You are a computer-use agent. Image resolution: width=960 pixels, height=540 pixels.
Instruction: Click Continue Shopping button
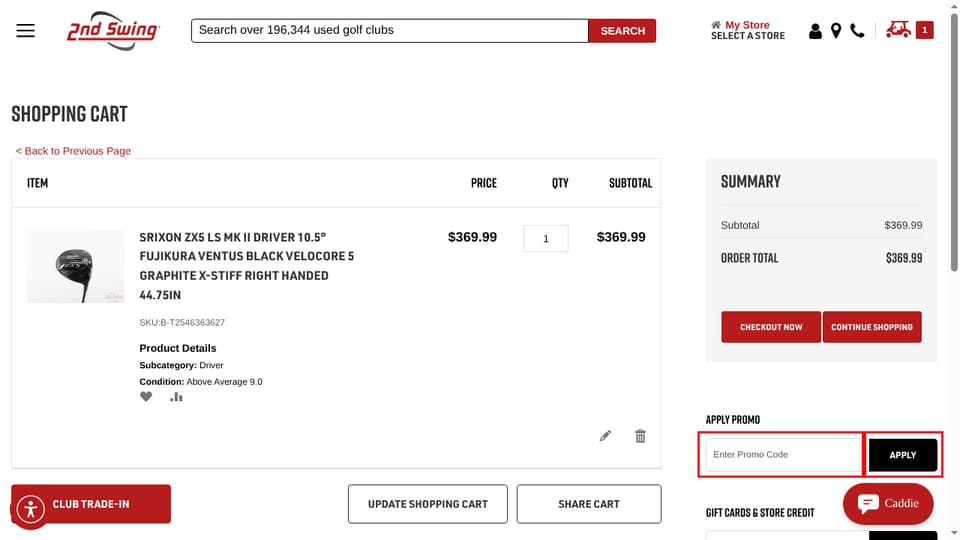click(x=872, y=327)
